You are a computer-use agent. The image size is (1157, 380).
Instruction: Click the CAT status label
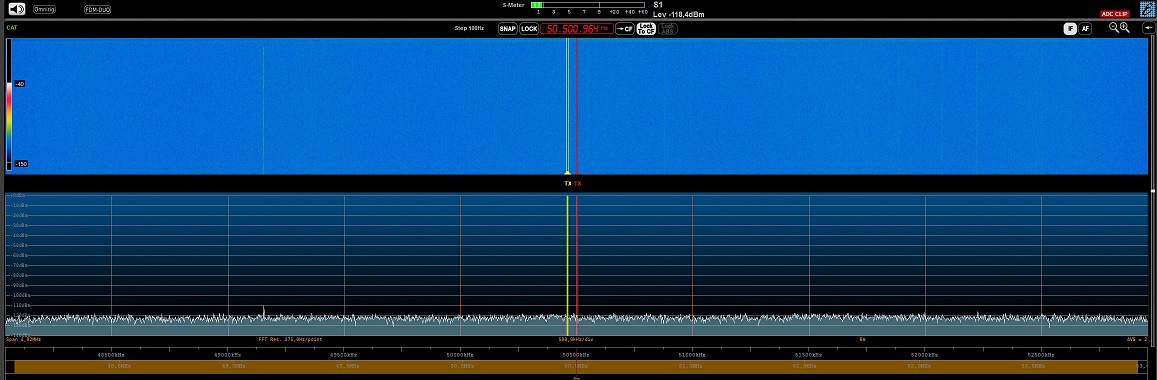12,27
